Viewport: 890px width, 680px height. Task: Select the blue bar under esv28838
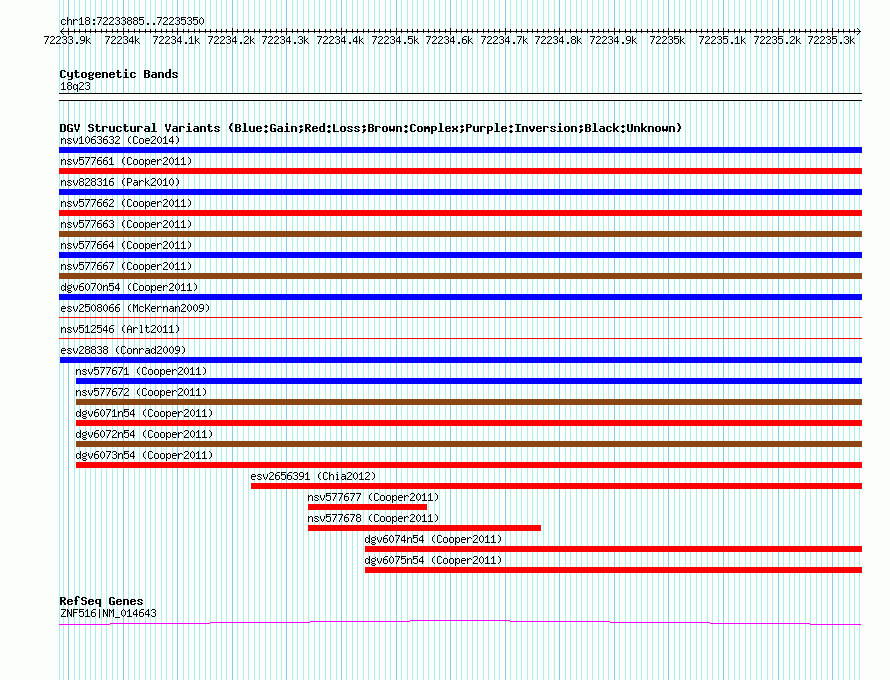460,360
